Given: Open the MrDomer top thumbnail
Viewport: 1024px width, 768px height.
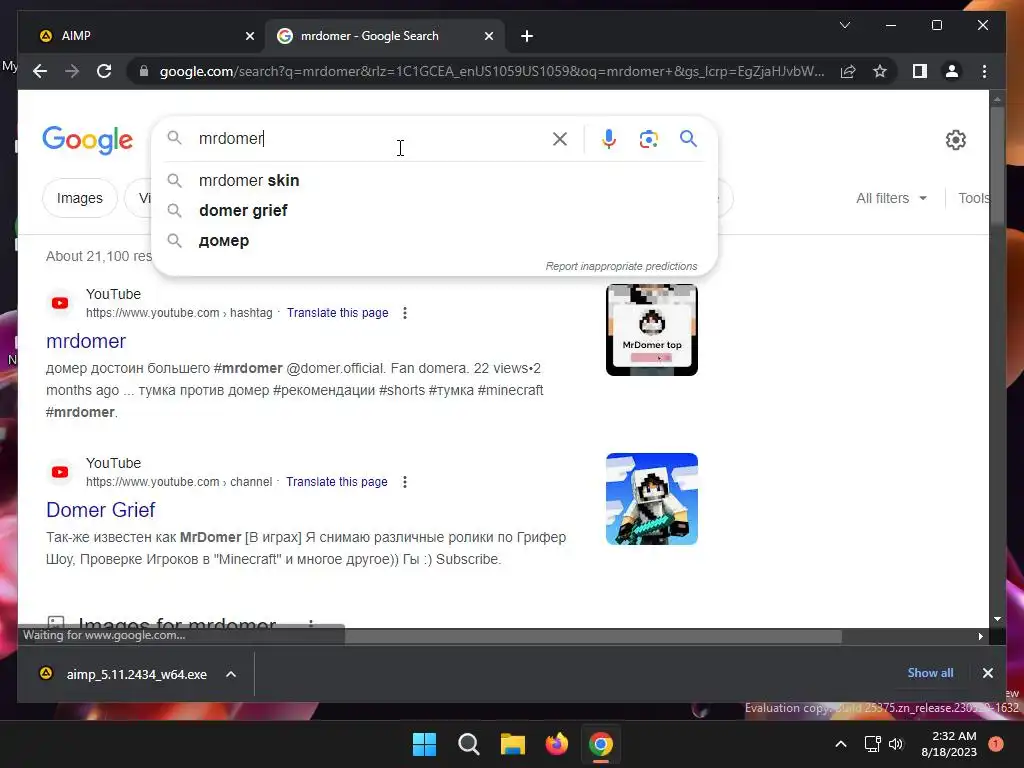Looking at the screenshot, I should coord(652,330).
